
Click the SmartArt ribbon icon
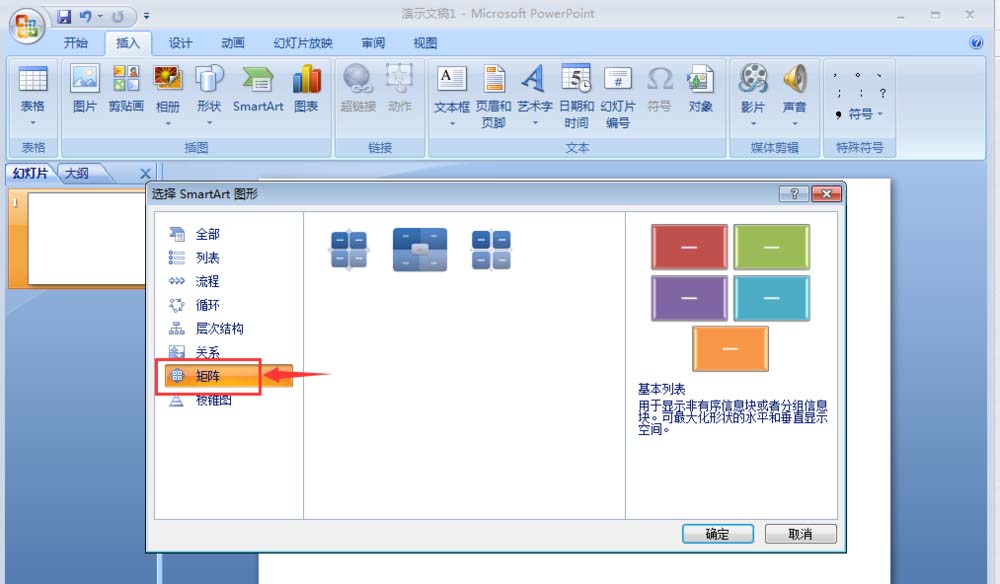tap(258, 89)
